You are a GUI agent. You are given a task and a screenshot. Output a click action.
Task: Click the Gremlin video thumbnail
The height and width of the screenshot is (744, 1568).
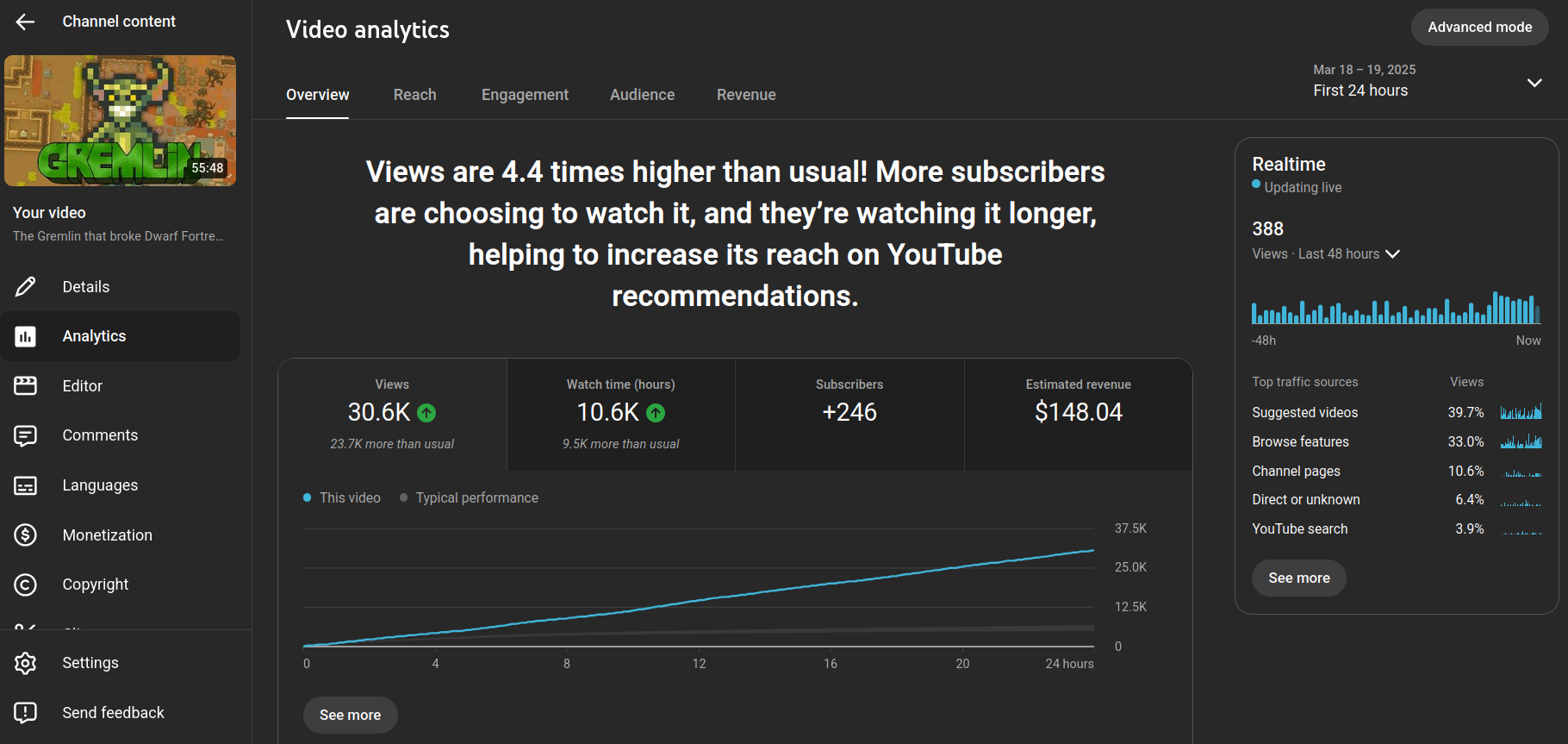[121, 121]
